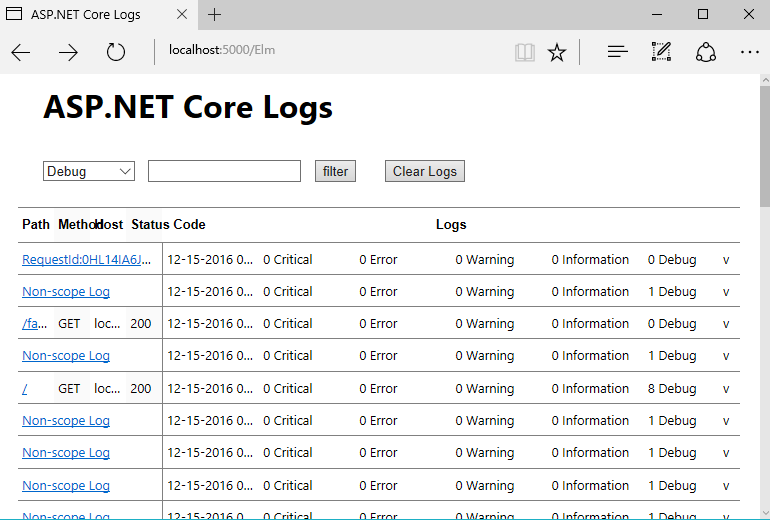Viewport: 770px width, 520px height.
Task: Maximize the browser window
Action: point(703,14)
